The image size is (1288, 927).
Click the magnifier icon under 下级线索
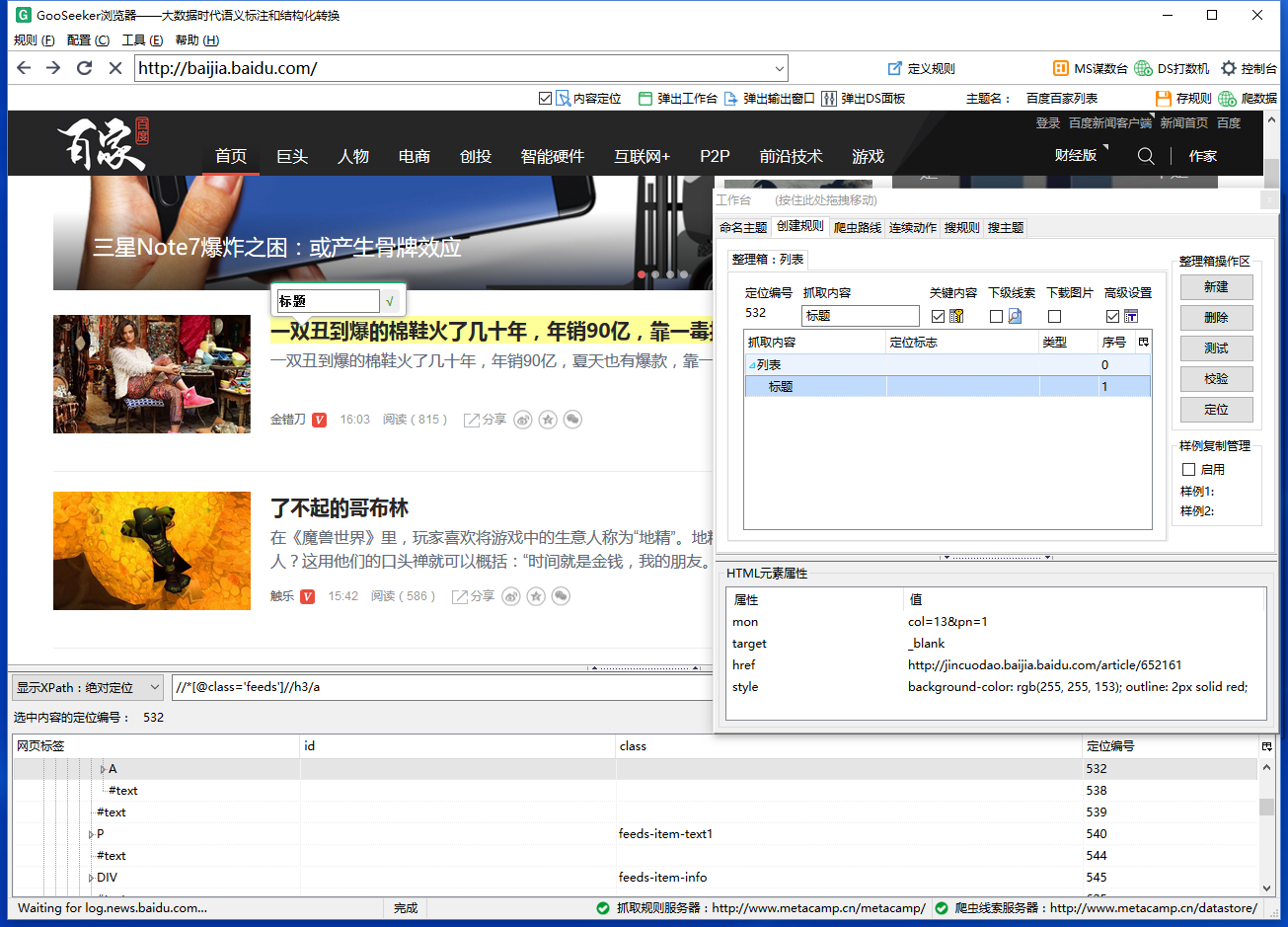[x=1015, y=316]
